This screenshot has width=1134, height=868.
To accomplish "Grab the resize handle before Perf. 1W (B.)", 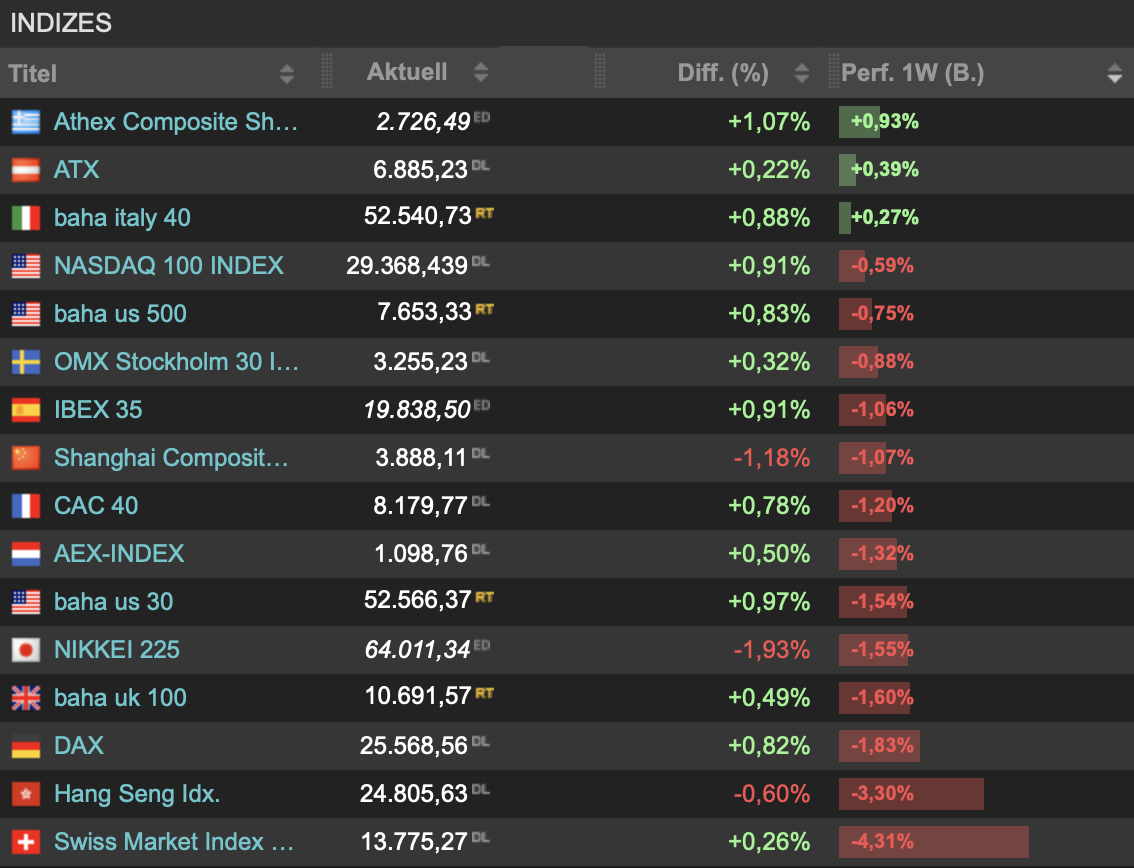I will coord(833,72).
